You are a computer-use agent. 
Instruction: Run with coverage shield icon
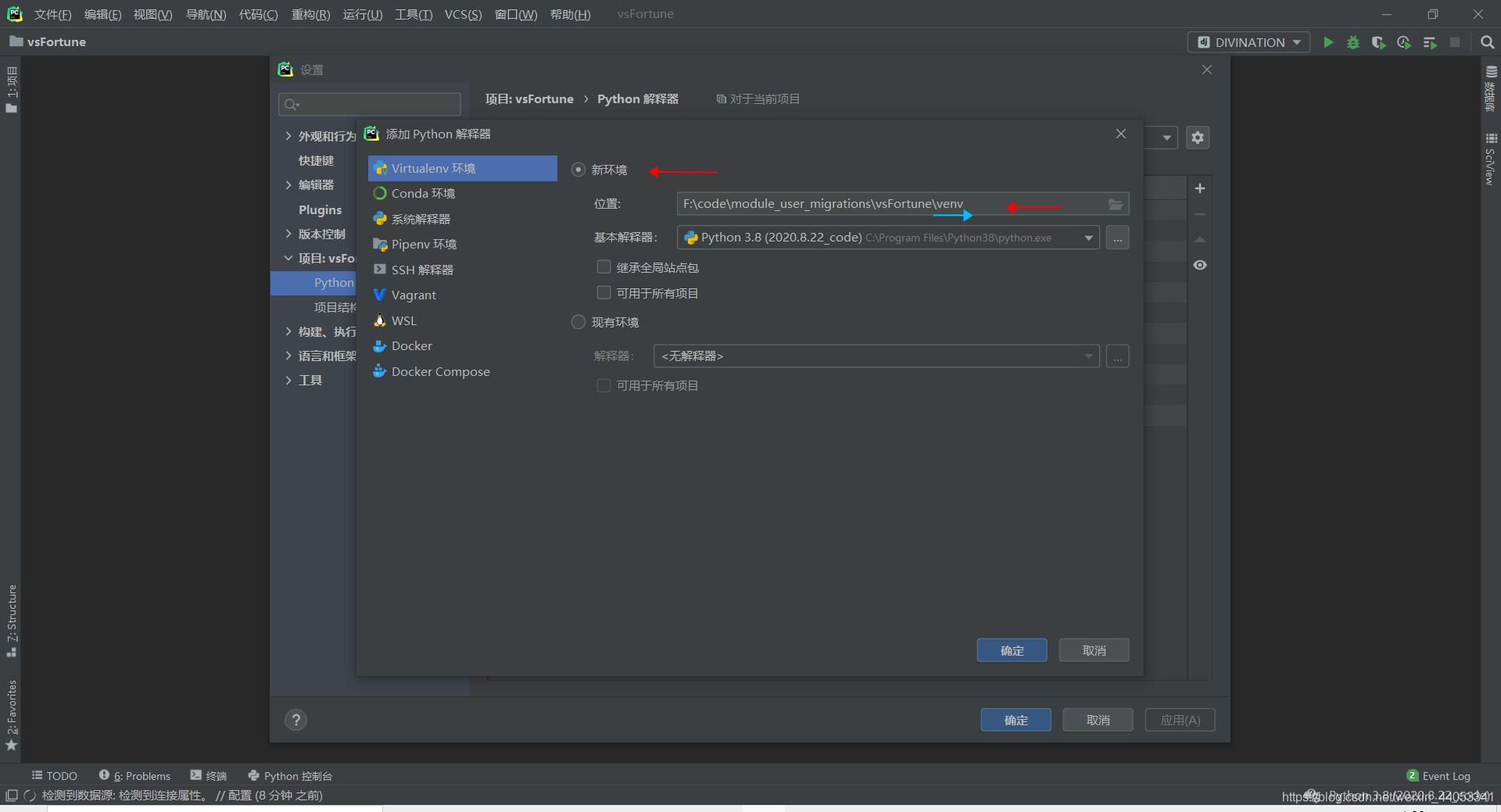tap(1379, 42)
